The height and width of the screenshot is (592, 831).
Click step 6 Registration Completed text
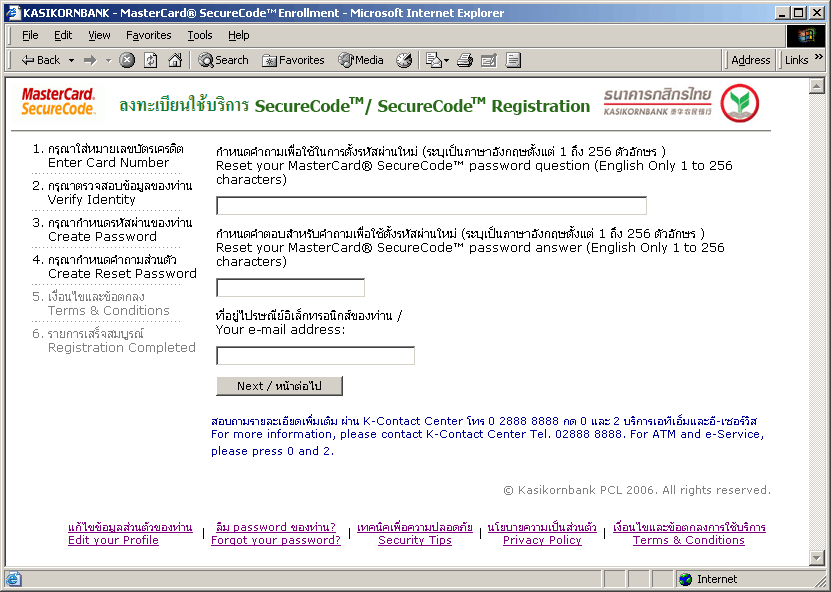point(122,348)
